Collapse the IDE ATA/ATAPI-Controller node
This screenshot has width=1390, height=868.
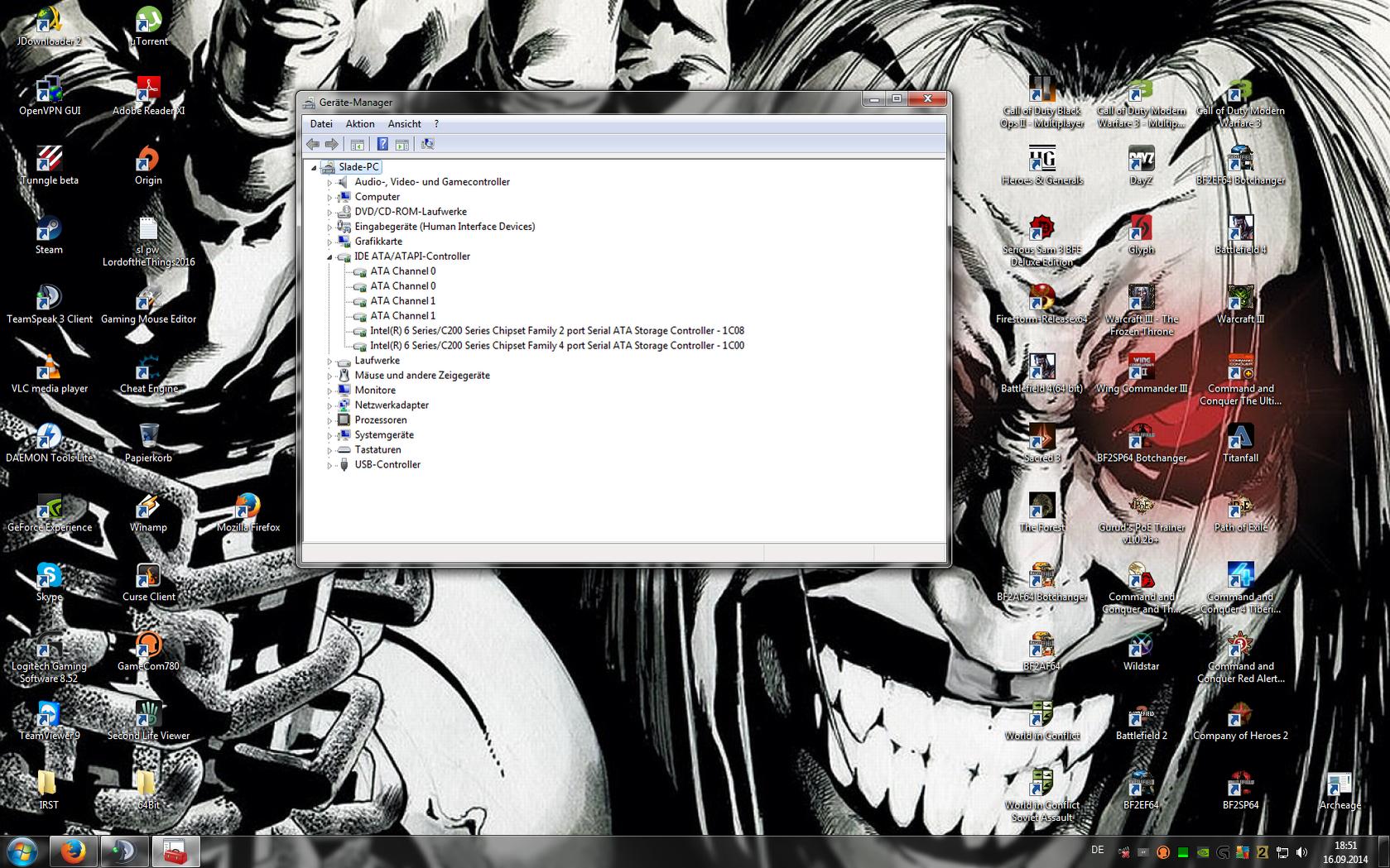[x=329, y=257]
